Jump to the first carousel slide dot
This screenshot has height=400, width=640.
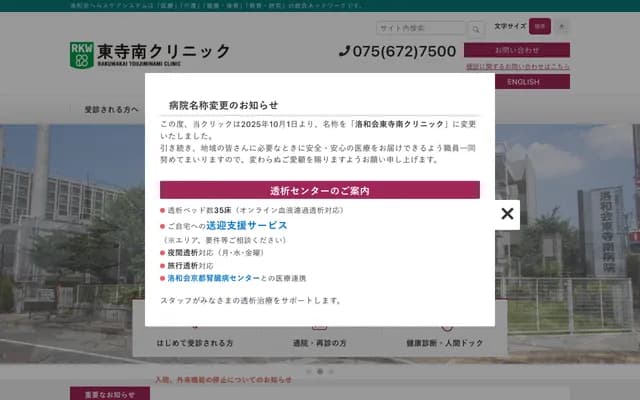308,371
